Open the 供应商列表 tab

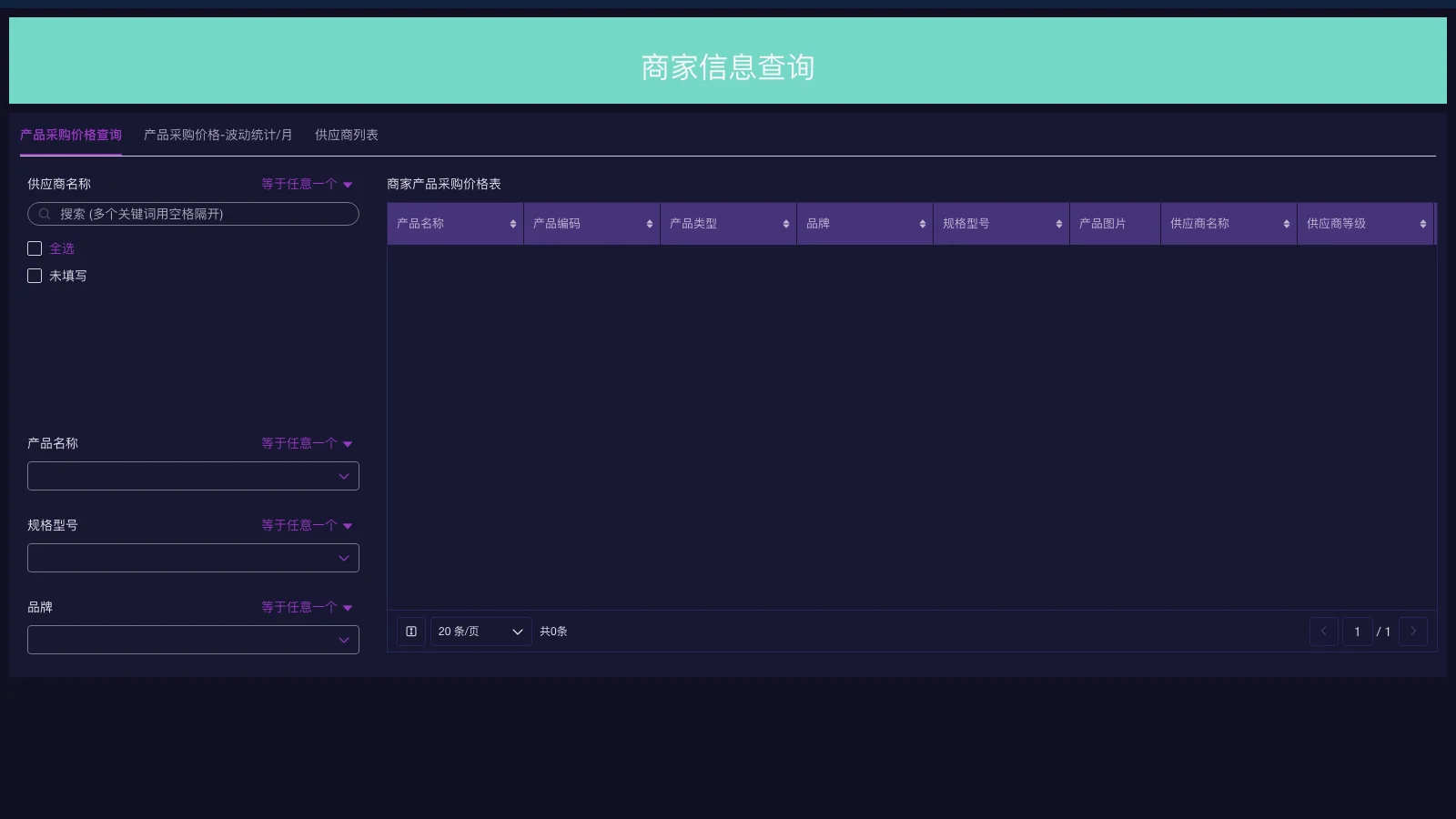tap(345, 134)
